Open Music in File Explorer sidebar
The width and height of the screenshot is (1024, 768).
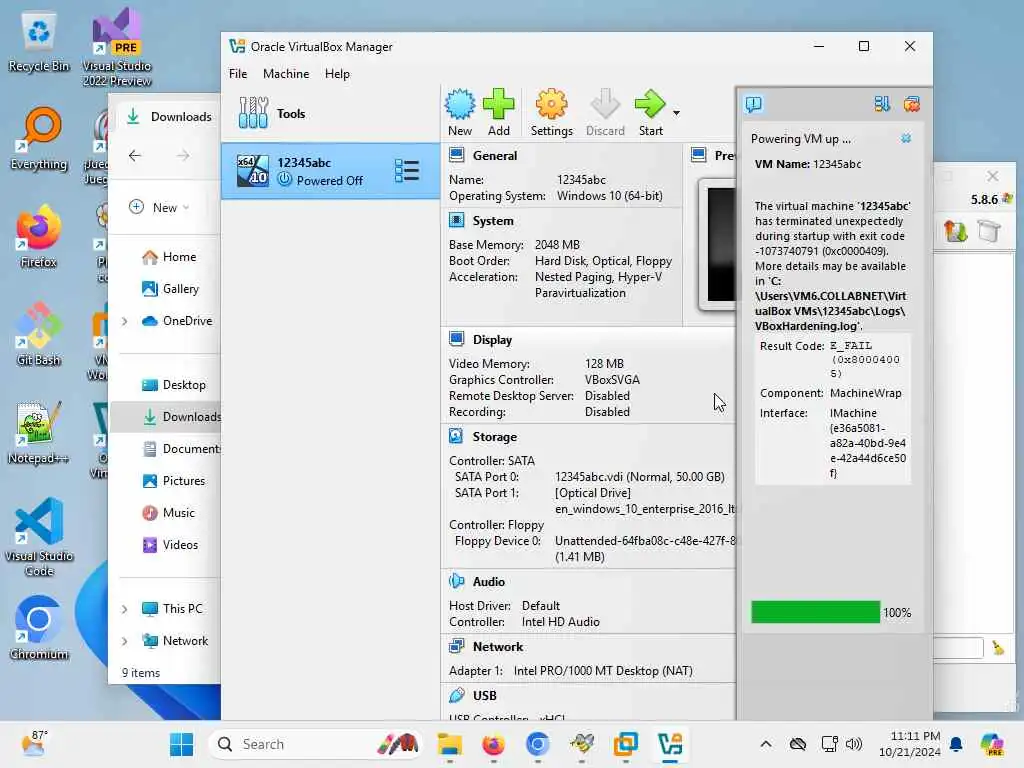168,513
